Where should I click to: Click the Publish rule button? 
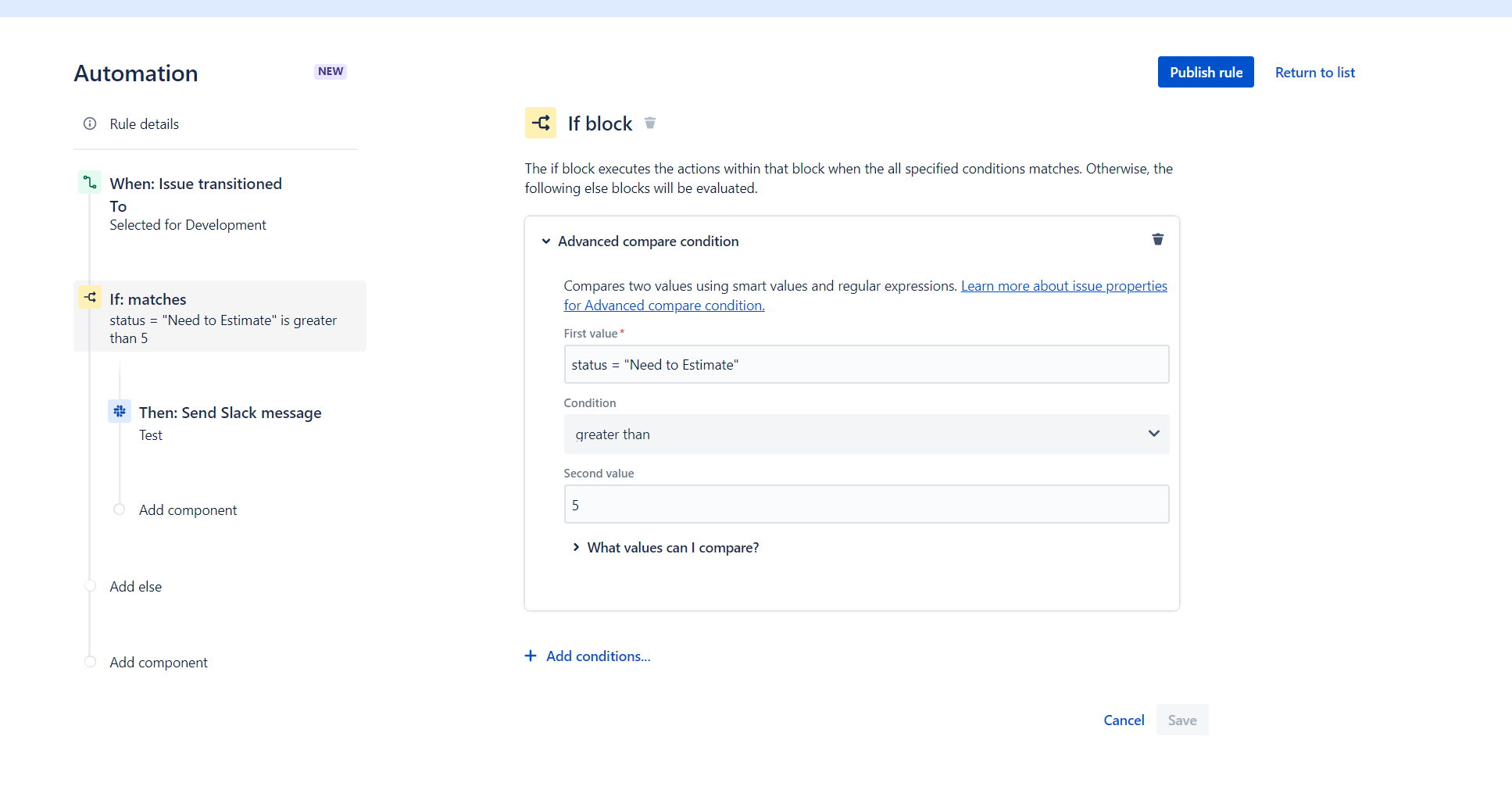(1206, 72)
